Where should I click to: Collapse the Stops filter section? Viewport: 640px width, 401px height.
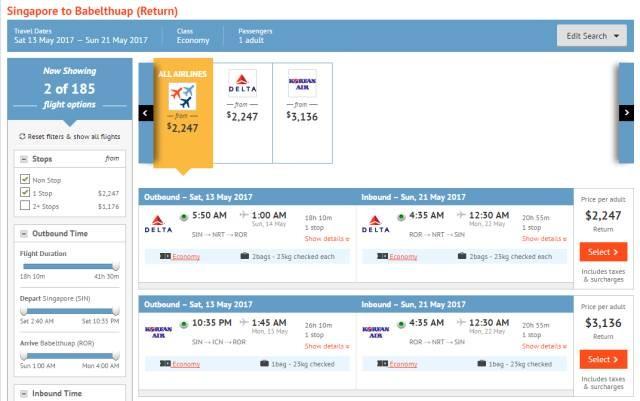24,159
